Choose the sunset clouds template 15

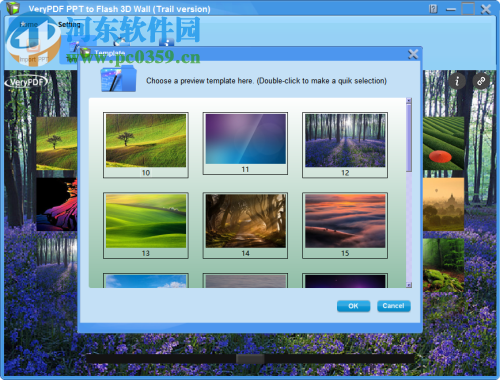tap(345, 225)
